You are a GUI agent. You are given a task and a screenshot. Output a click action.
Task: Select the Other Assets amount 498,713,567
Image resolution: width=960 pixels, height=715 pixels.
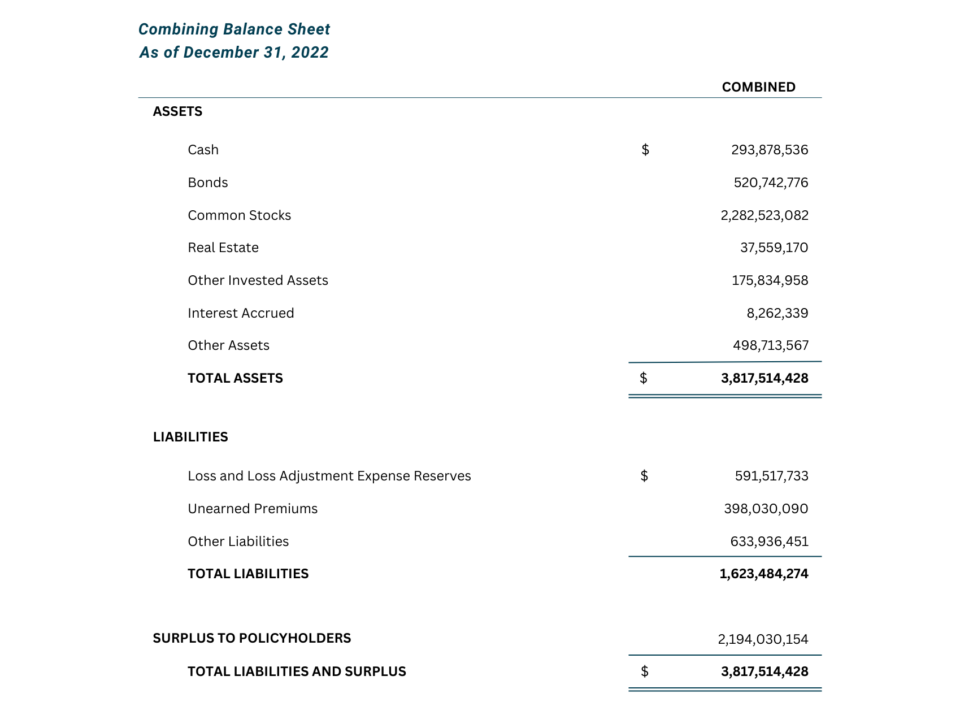(x=771, y=346)
